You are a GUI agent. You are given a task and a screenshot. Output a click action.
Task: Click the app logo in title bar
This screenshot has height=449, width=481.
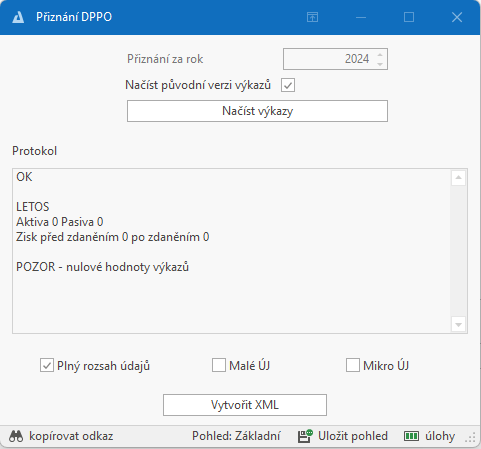(x=18, y=17)
